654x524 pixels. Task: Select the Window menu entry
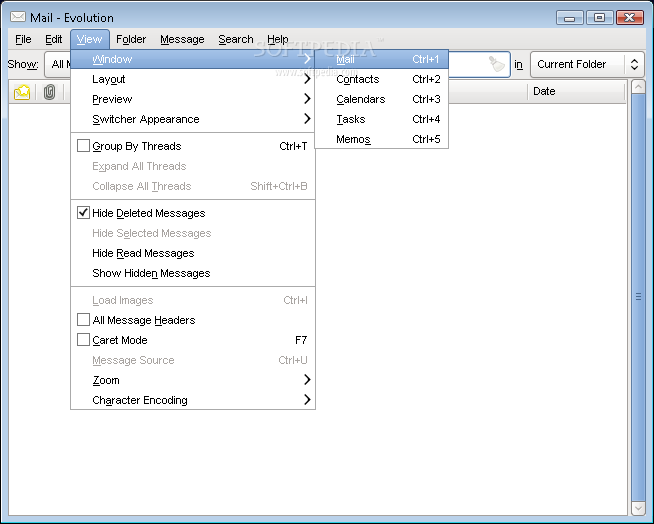pyautogui.click(x=193, y=59)
